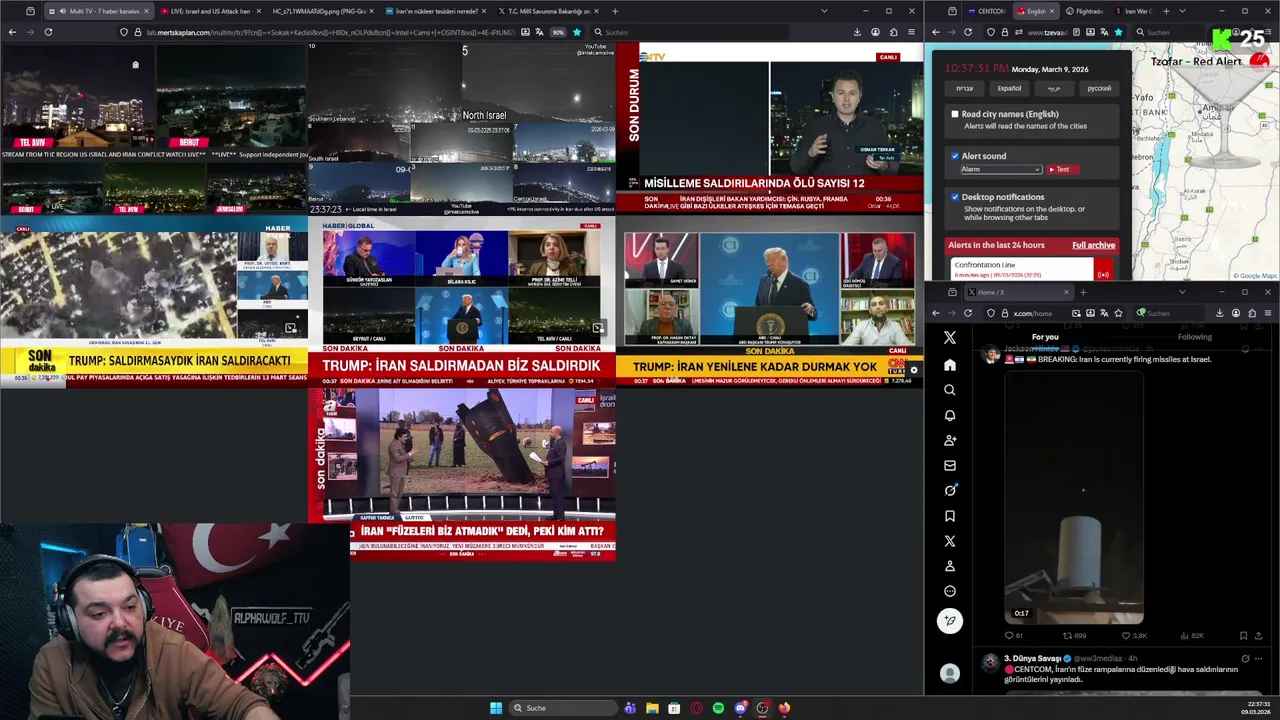The width and height of the screenshot is (1280, 720).
Task: Open tab list dropdown in Tzofar window
Action: (1182, 11)
